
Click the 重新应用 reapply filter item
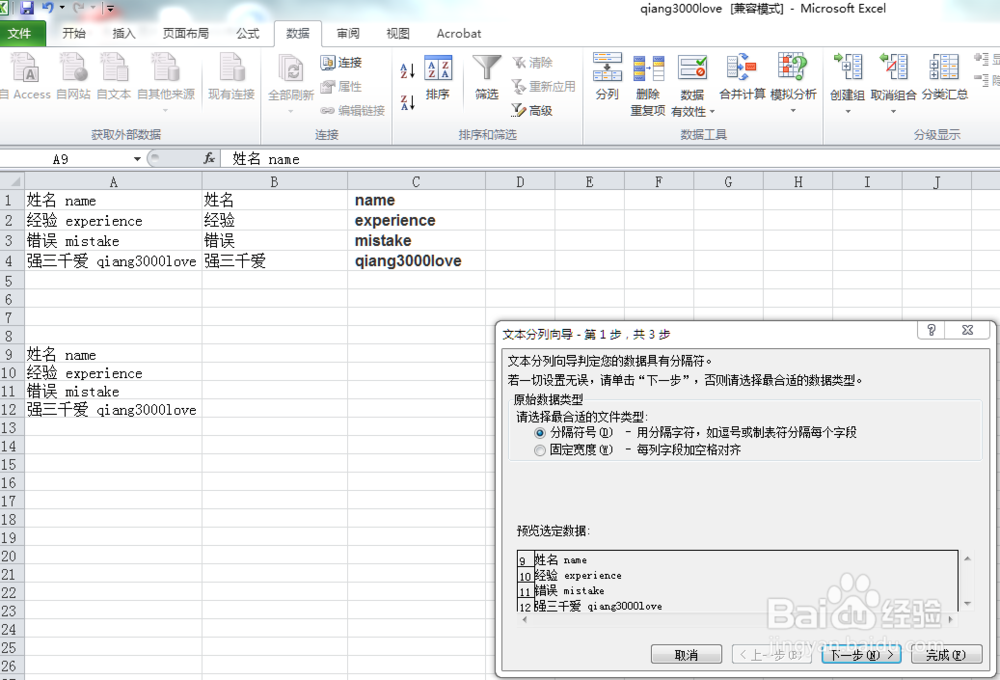(x=544, y=86)
